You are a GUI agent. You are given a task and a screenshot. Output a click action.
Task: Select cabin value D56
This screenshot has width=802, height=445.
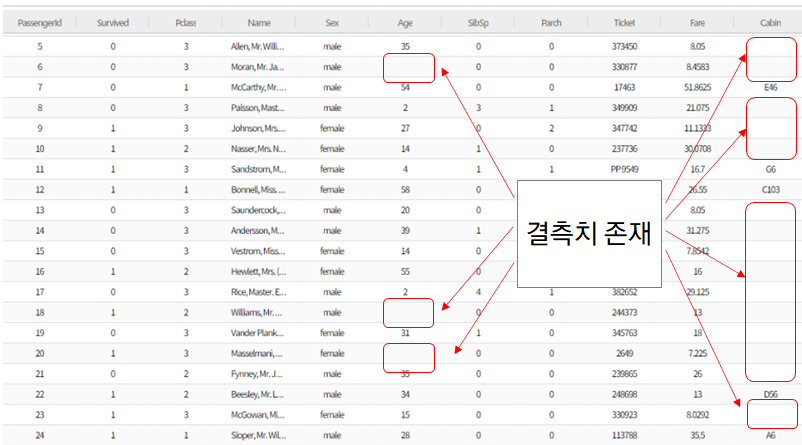click(x=770, y=394)
